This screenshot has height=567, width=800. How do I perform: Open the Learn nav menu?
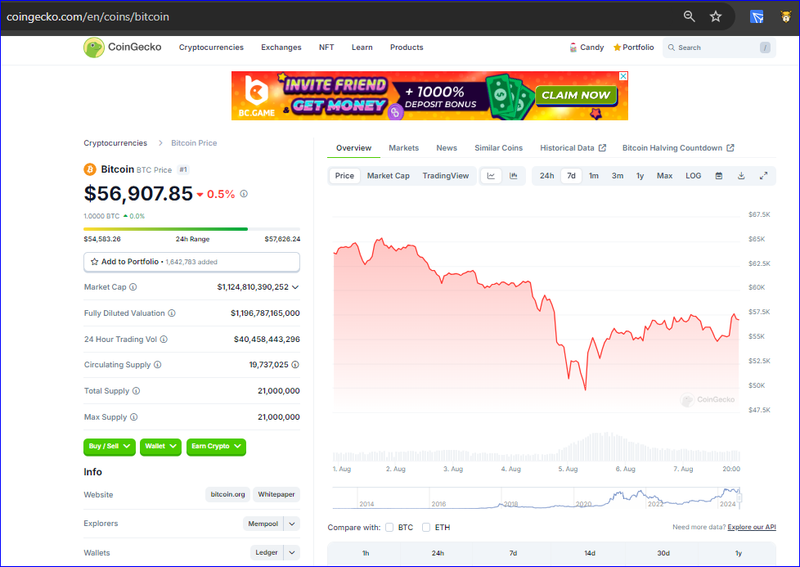pos(362,47)
